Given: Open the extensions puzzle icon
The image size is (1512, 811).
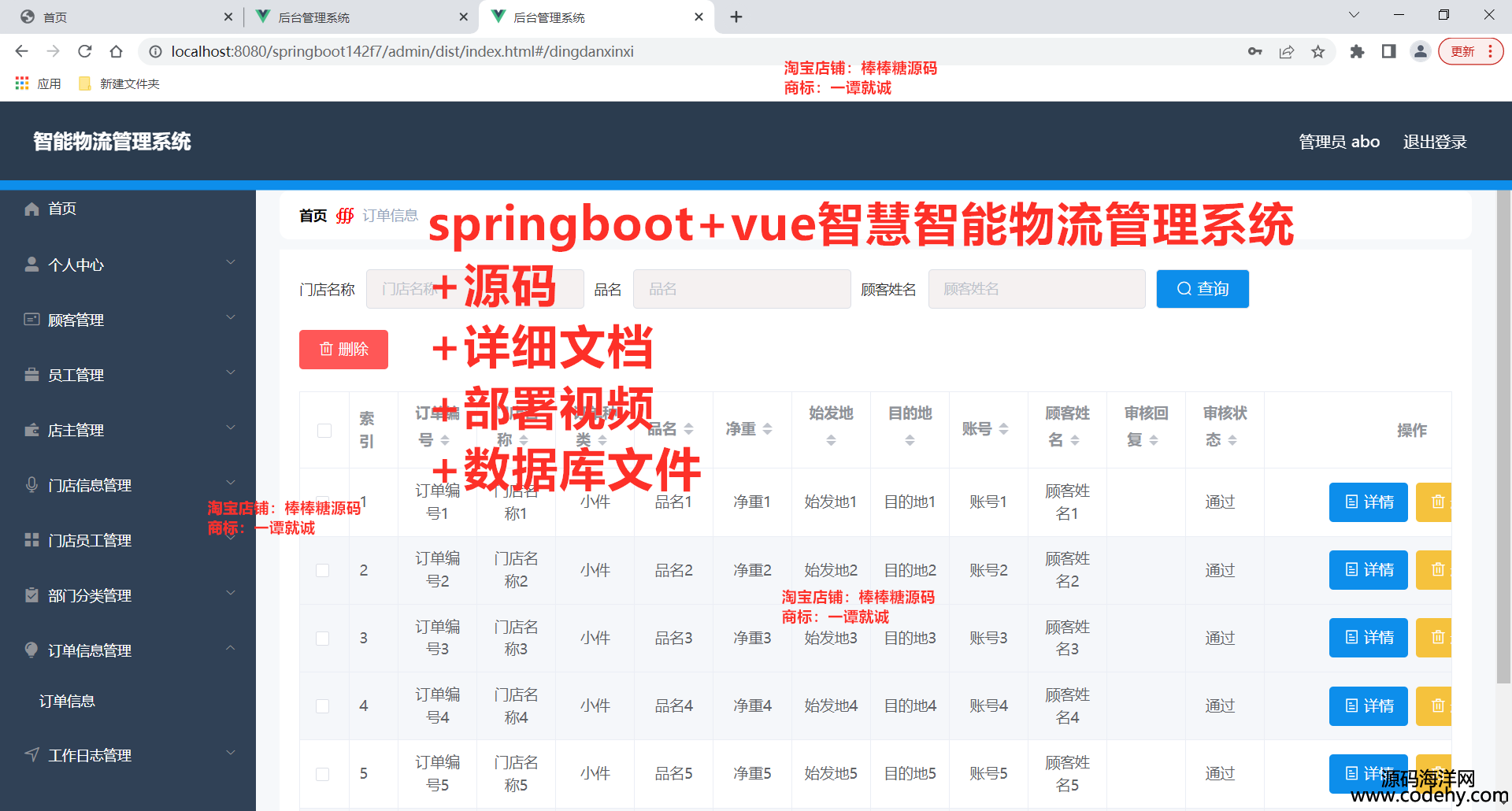Looking at the screenshot, I should (x=1357, y=51).
